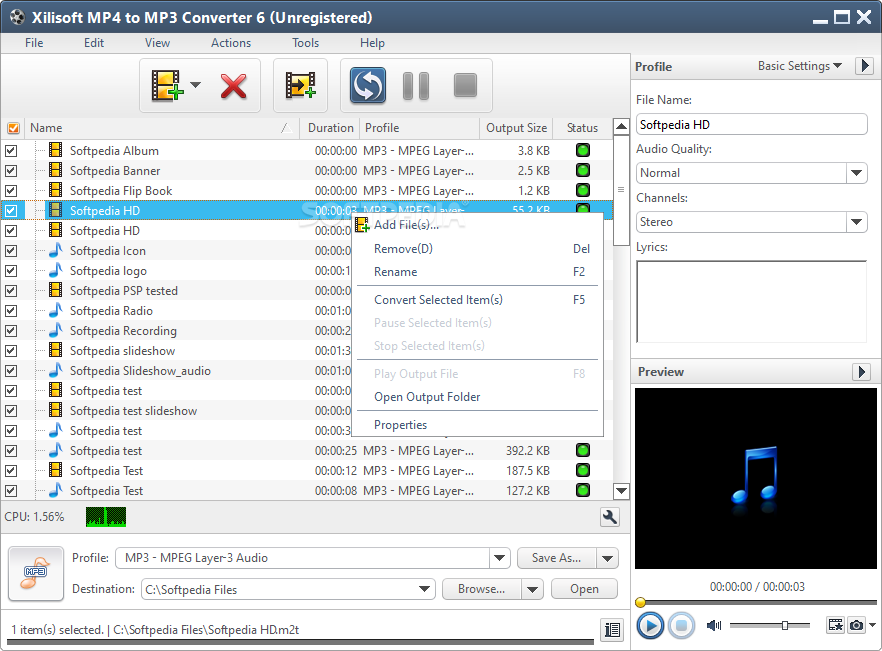Expand the Destination path dropdown

(x=425, y=589)
